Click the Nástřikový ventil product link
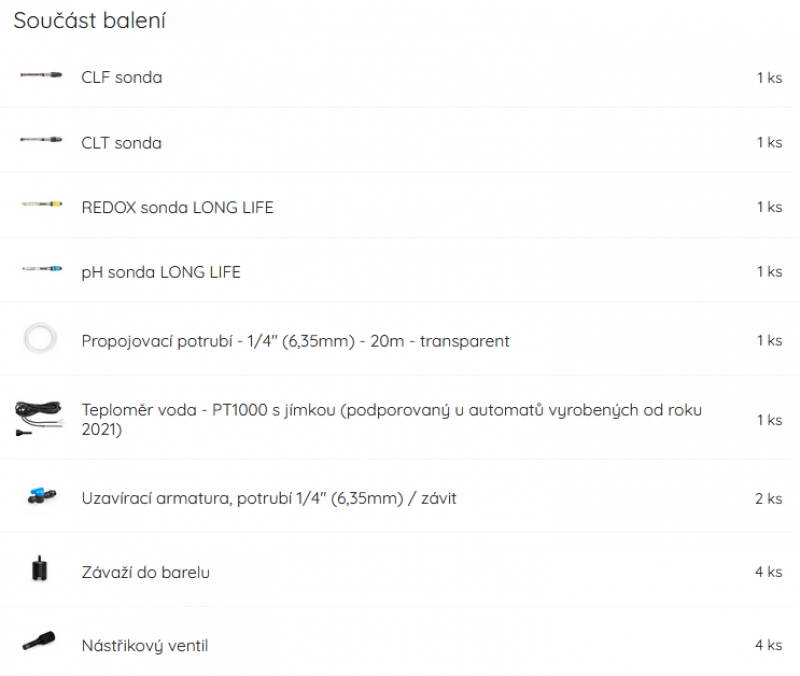The image size is (800, 676). pos(145,645)
